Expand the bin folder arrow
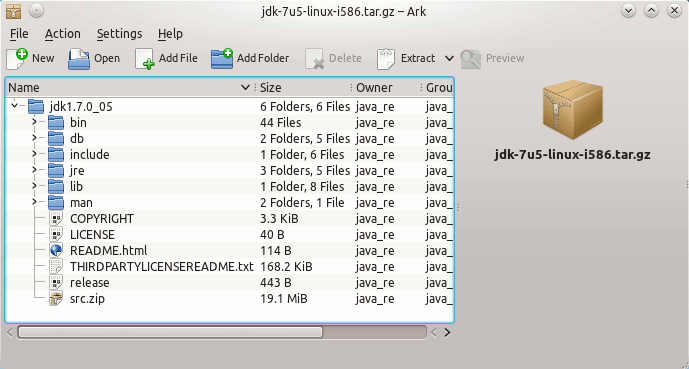 35,122
